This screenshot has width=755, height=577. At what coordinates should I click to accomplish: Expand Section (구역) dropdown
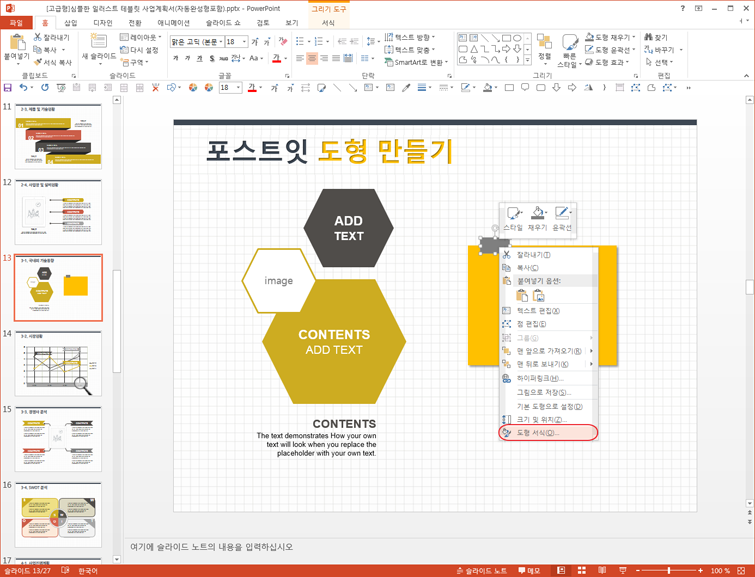click(x=135, y=62)
